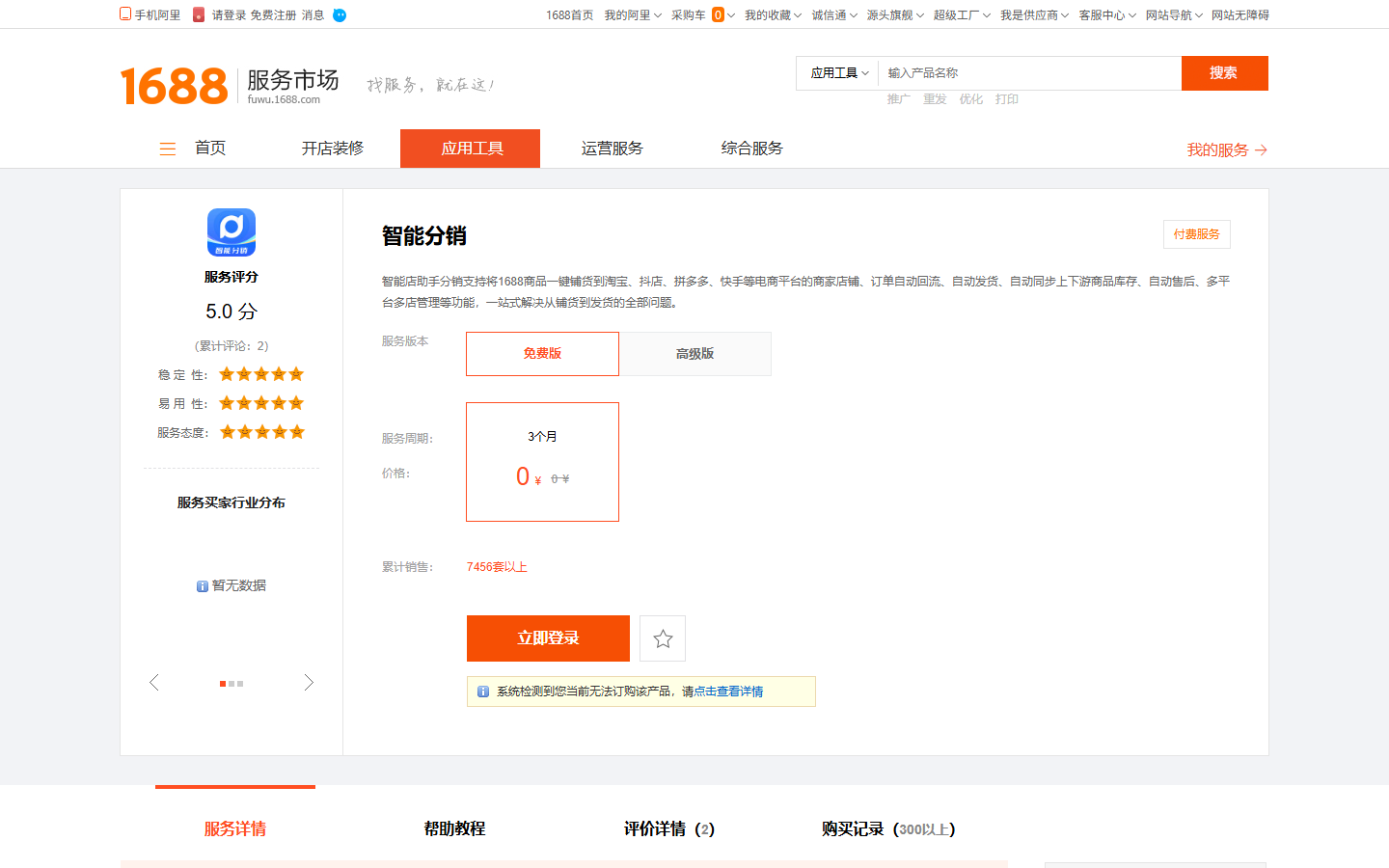Click the 消息 link
This screenshot has width=1389, height=868.
(x=313, y=15)
